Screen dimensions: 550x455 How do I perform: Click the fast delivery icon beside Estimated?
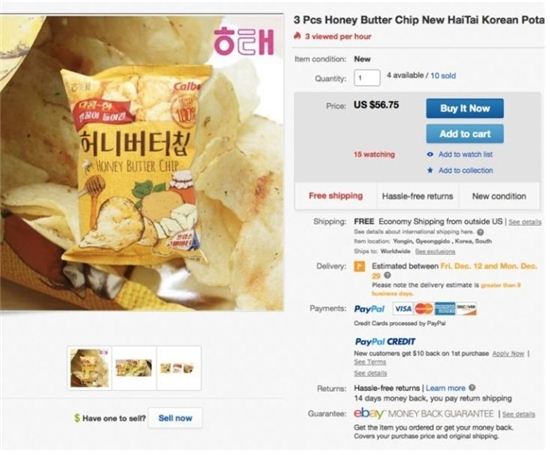coord(360,266)
